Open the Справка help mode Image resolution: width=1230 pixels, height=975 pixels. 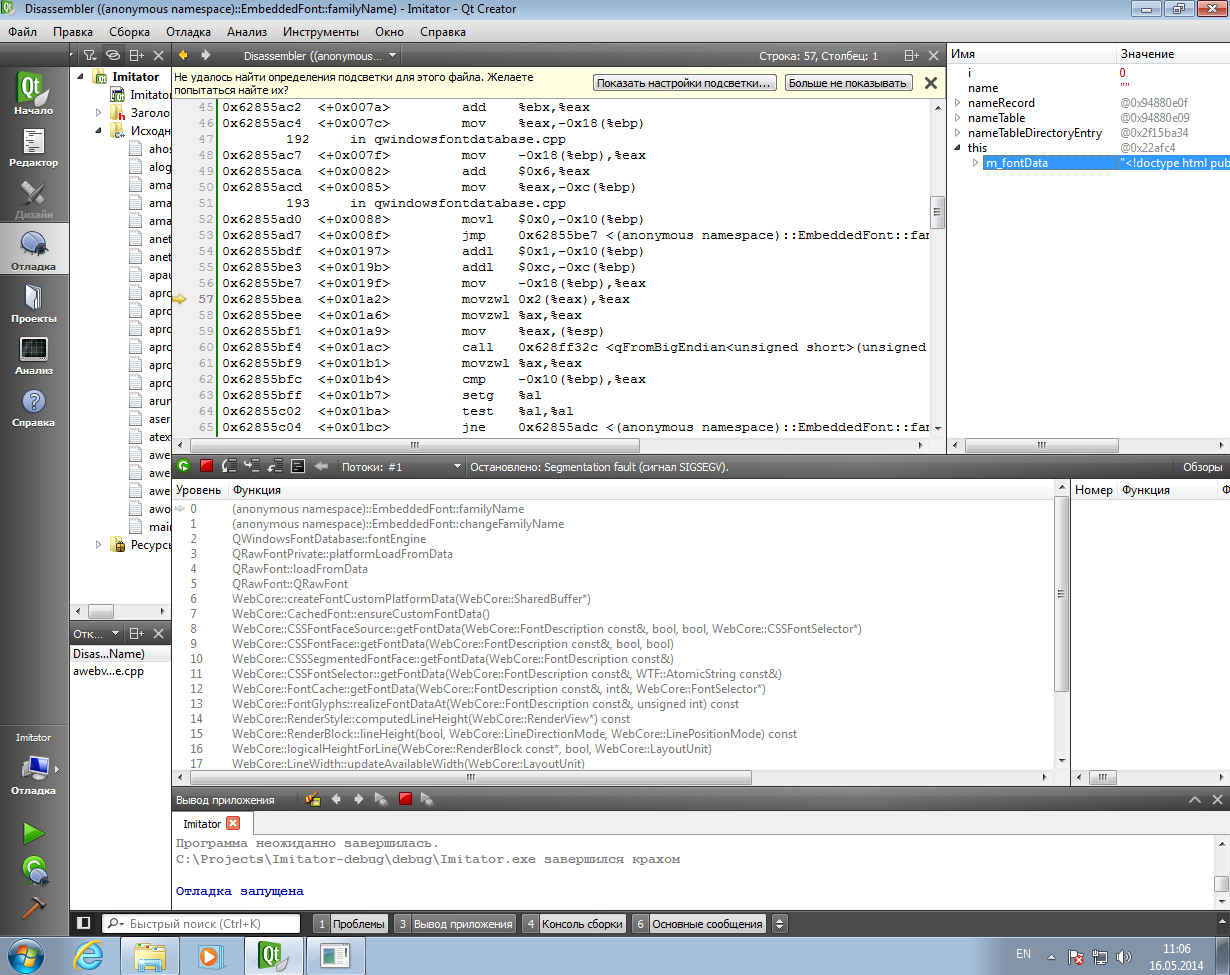(34, 406)
